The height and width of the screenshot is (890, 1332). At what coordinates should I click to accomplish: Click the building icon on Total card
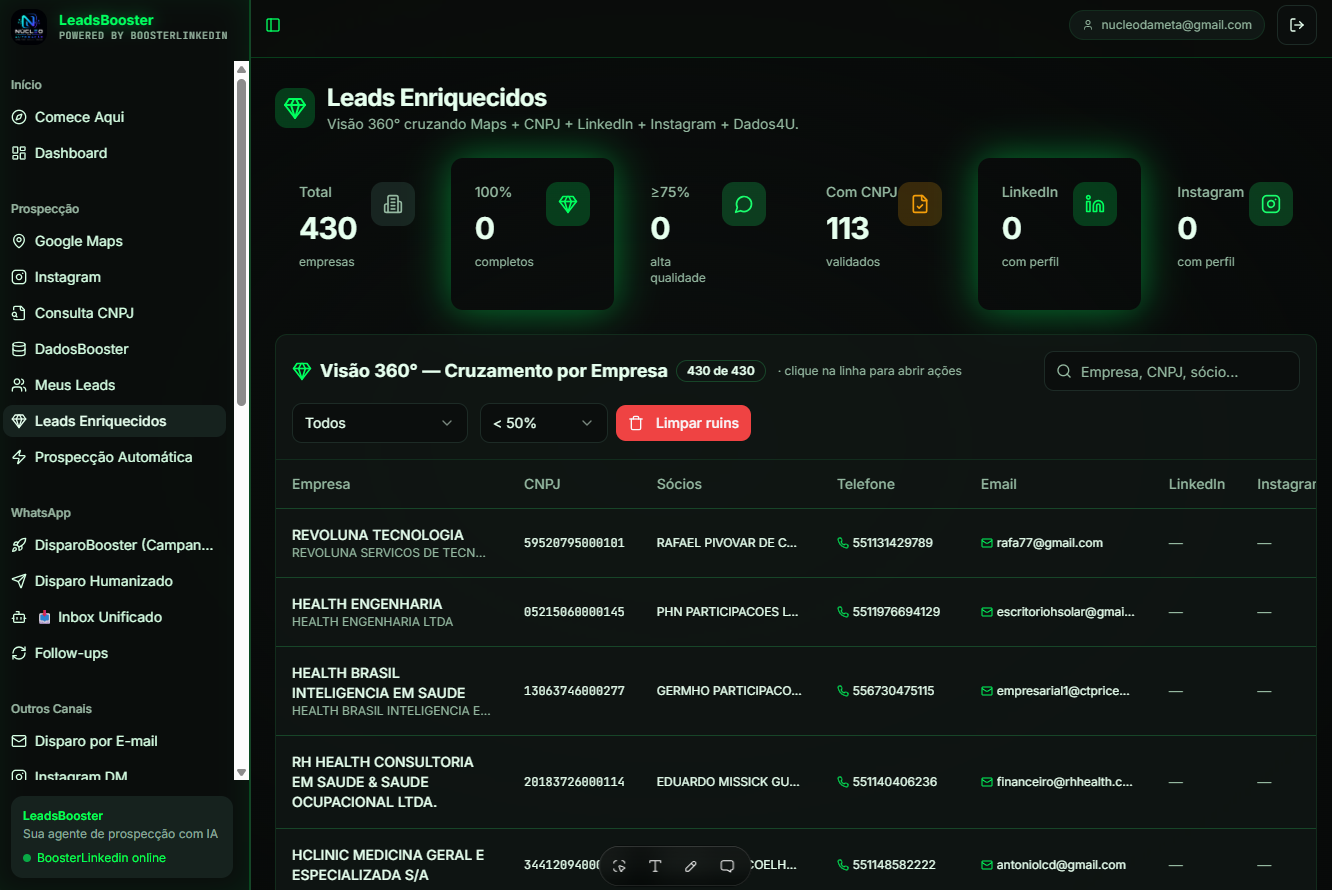(393, 204)
